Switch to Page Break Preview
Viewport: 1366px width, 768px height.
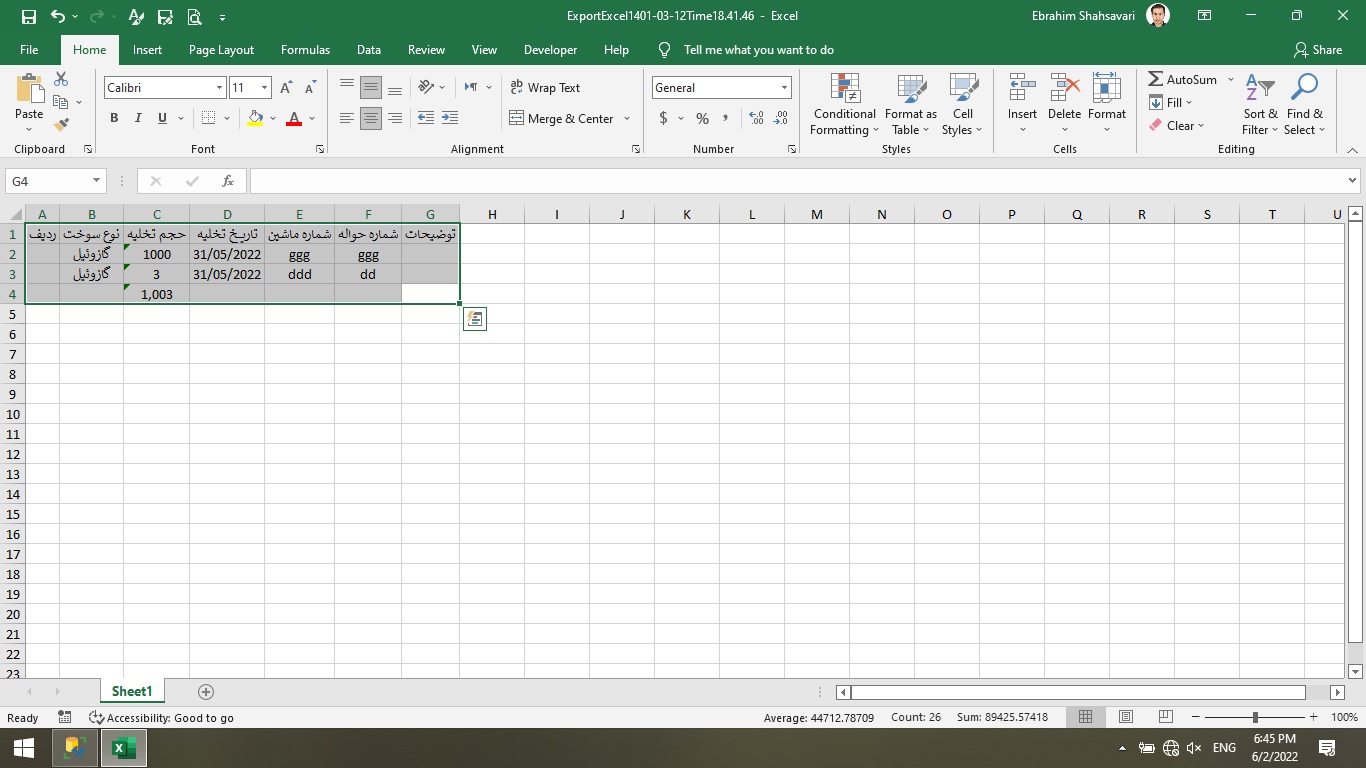[1165, 718]
